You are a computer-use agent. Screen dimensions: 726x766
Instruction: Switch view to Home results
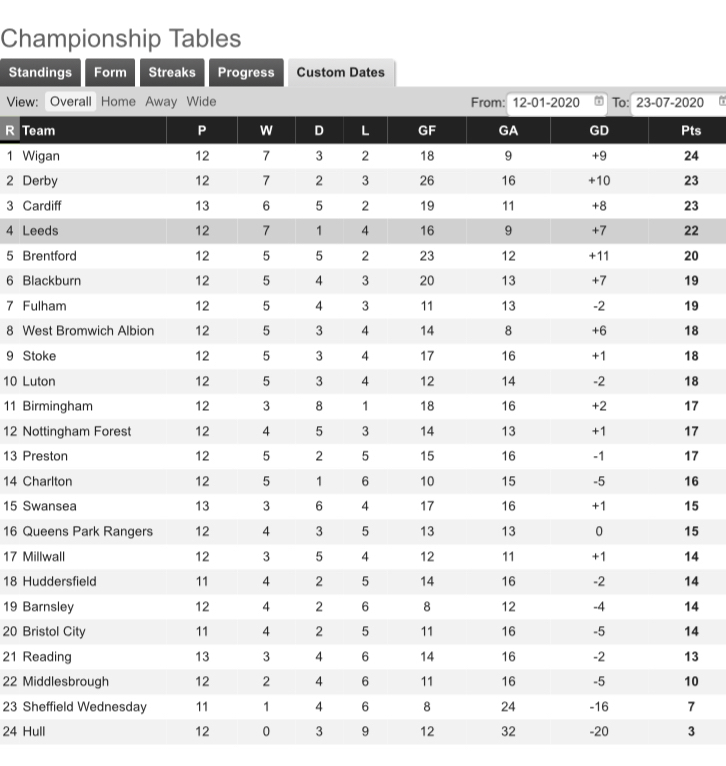point(118,101)
